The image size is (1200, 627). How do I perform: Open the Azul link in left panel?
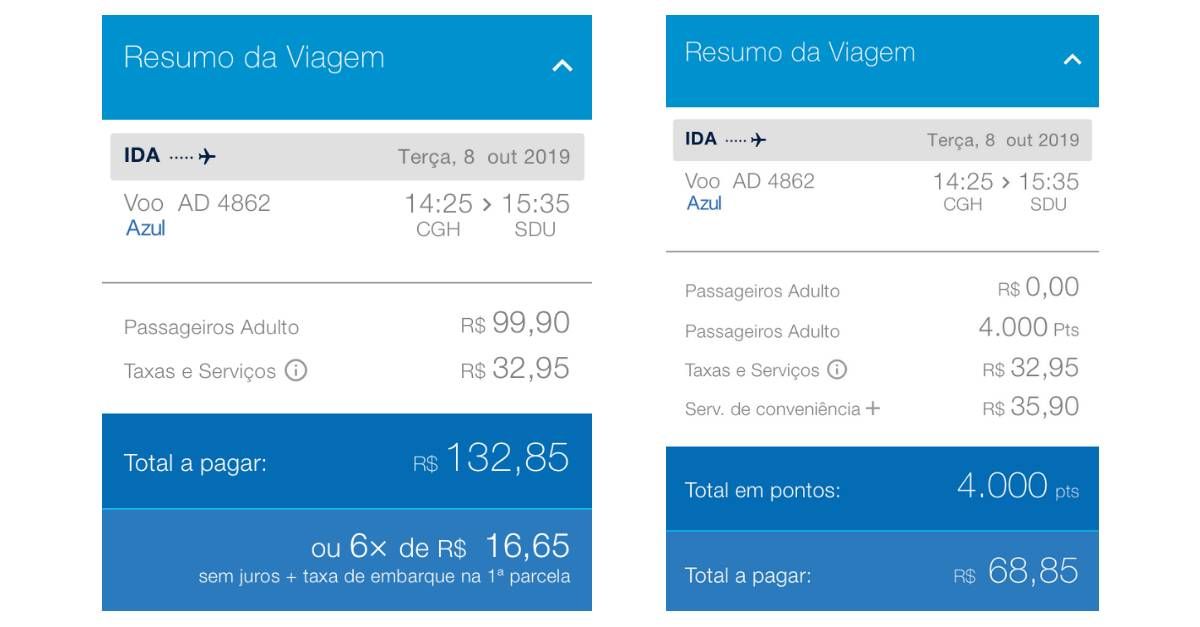click(x=145, y=228)
